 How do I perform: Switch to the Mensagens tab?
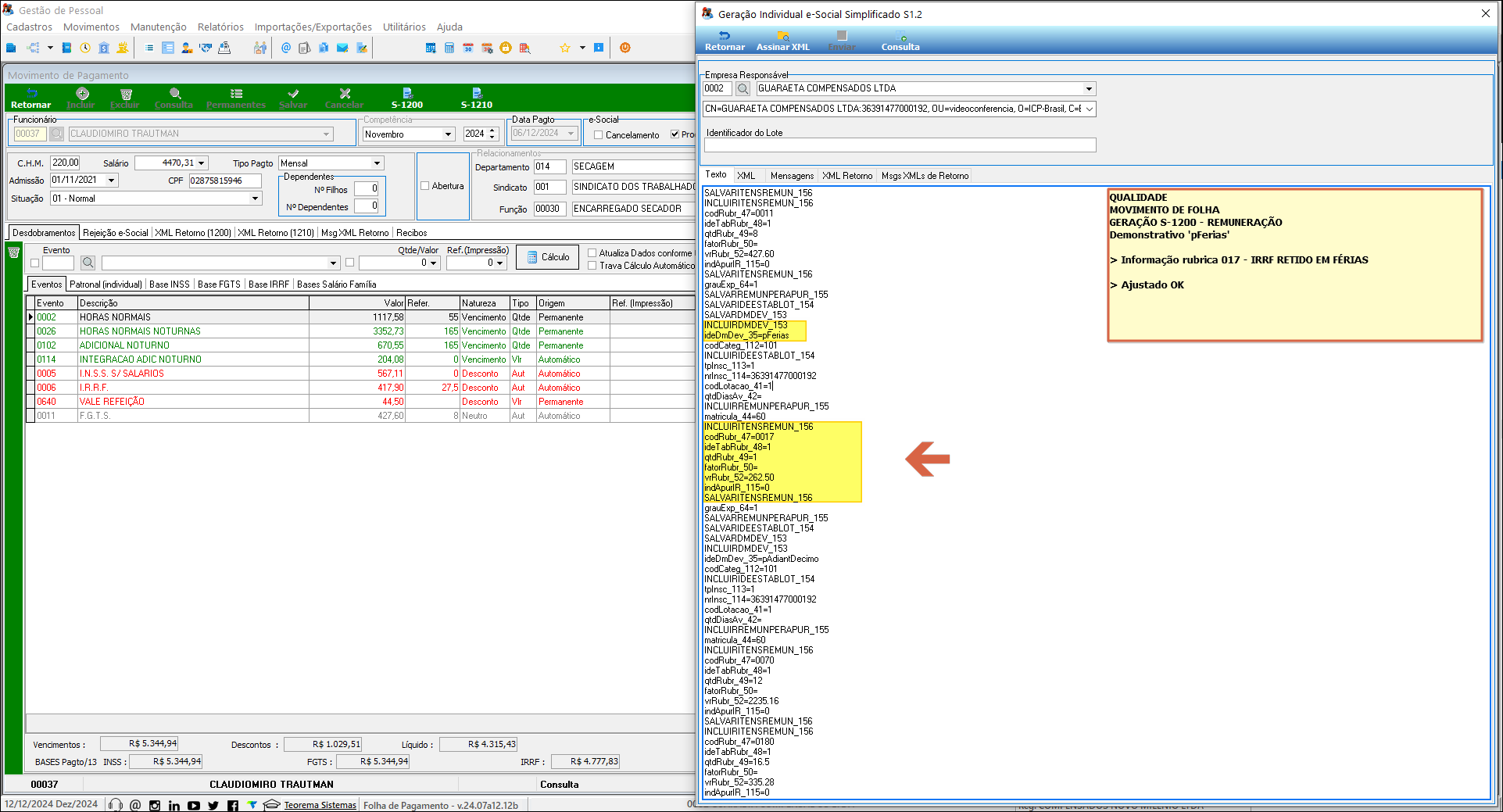coord(792,176)
